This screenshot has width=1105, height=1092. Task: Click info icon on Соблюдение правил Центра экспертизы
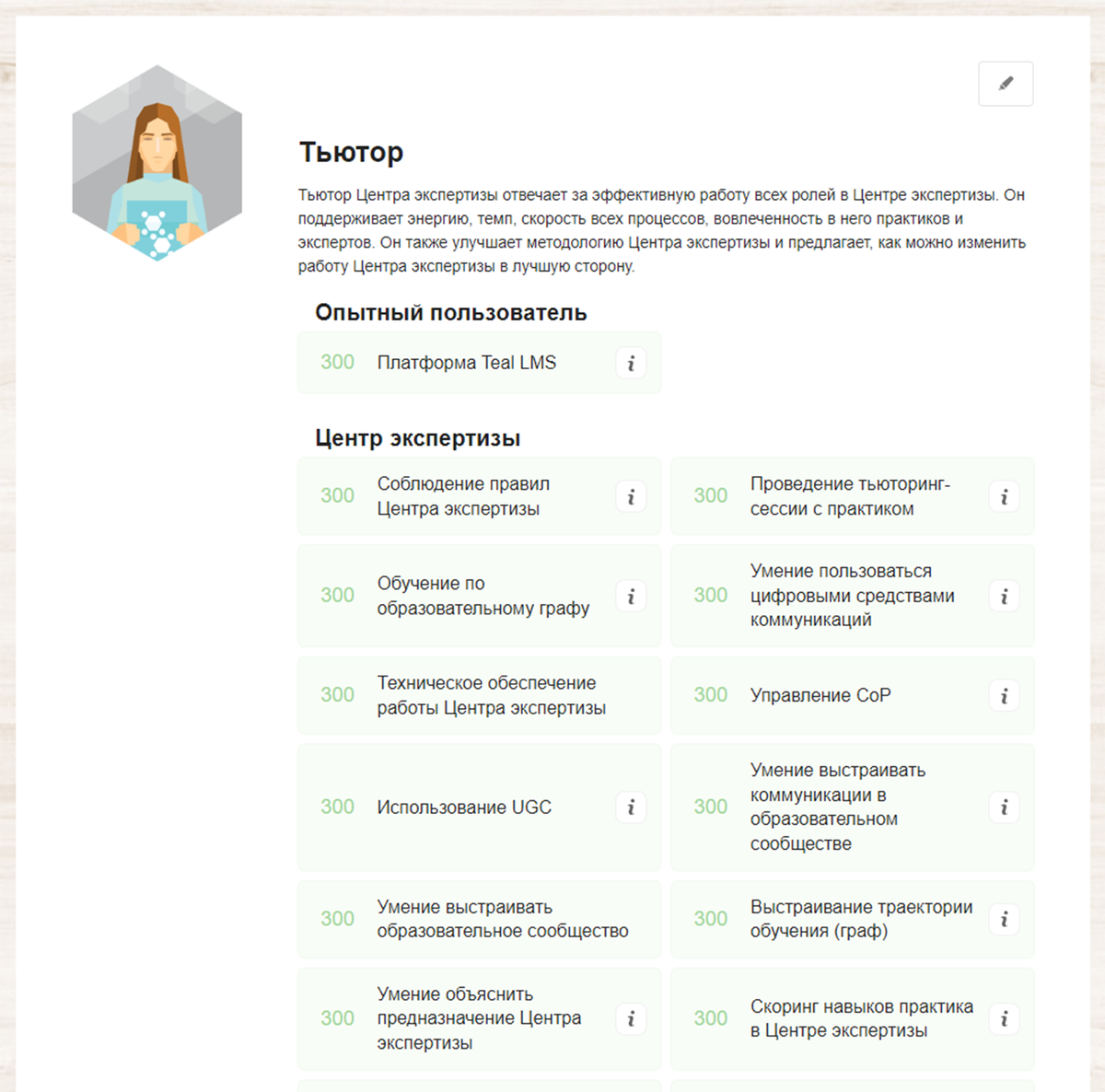click(x=631, y=496)
